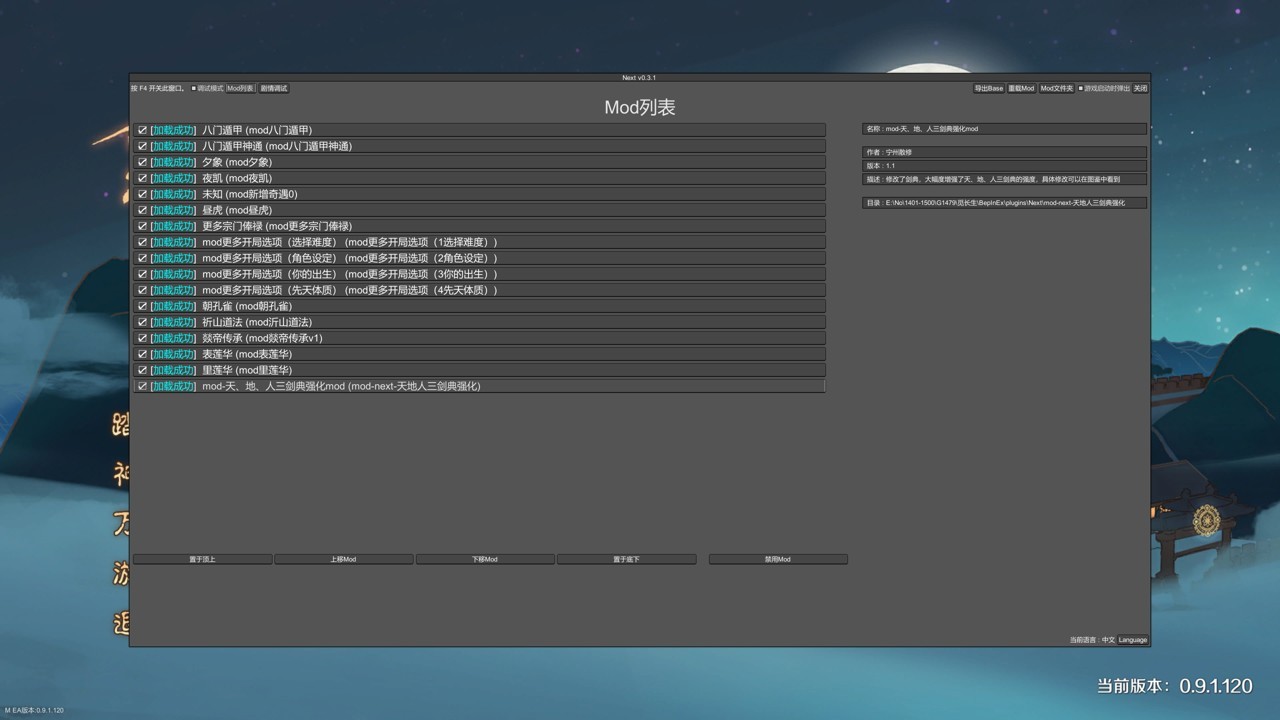Uncheck the 祈山道法 mod checkbox
Viewport: 1280px width, 720px height.
pos(142,322)
